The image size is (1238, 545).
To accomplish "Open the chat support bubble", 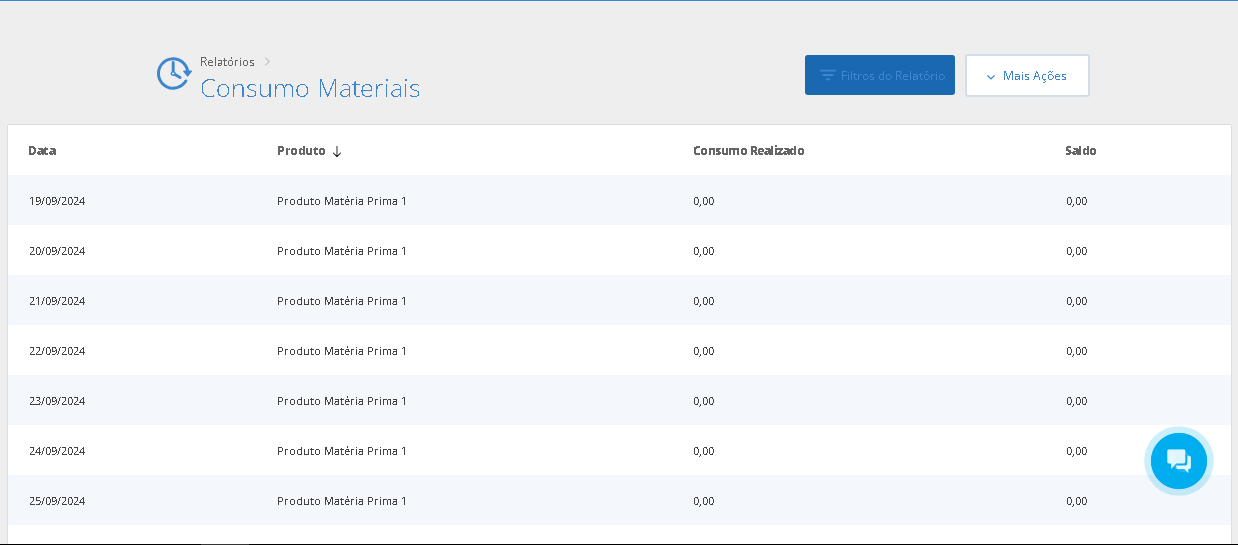I will pyautogui.click(x=1179, y=460).
